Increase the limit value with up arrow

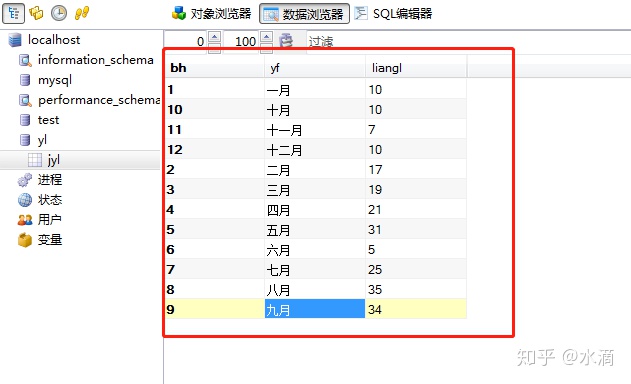coord(266,37)
